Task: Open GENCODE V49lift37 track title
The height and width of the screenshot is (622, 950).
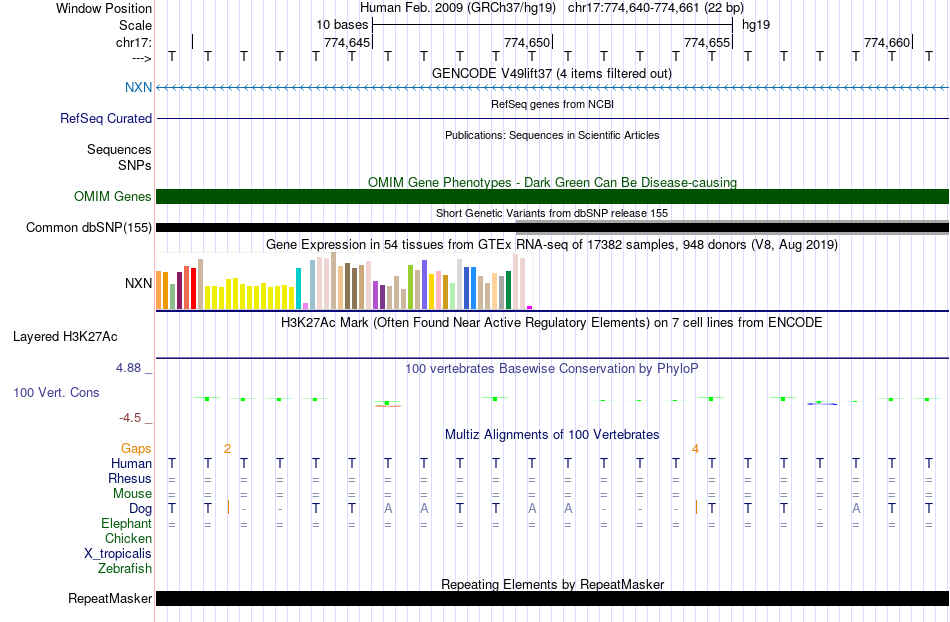Action: [x=551, y=73]
